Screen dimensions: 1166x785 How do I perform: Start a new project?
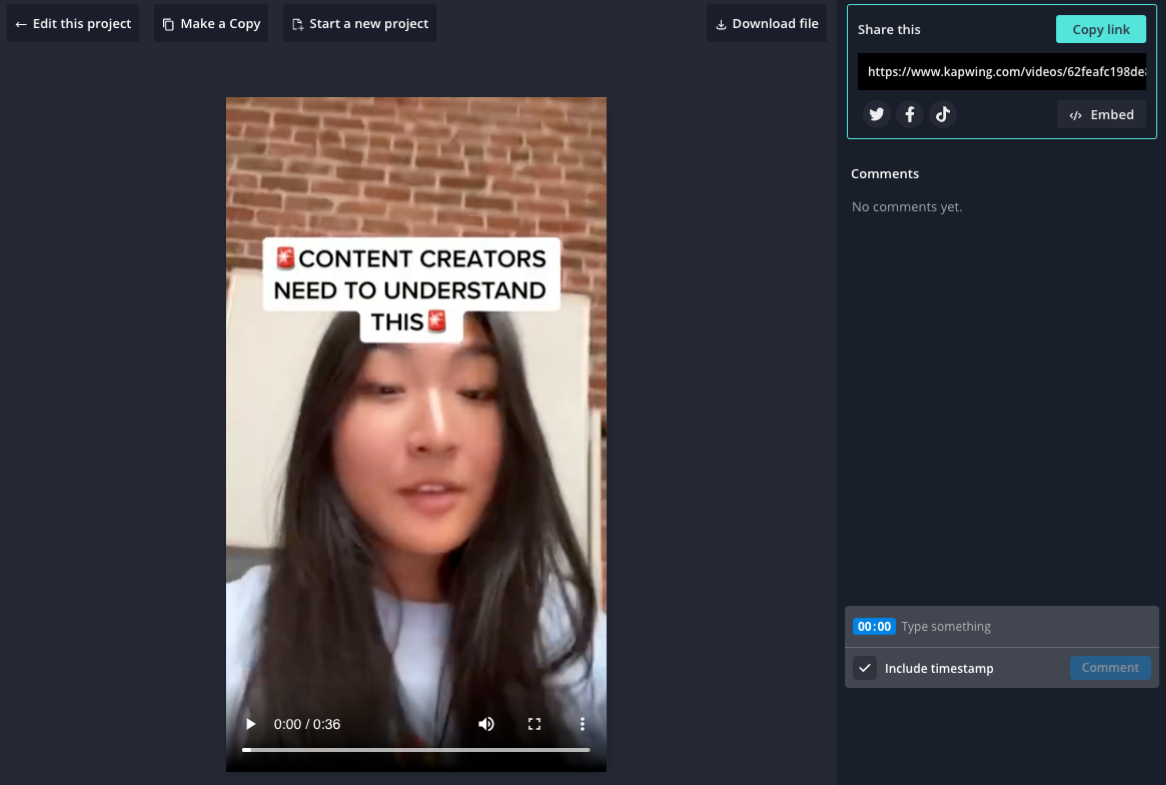359,24
